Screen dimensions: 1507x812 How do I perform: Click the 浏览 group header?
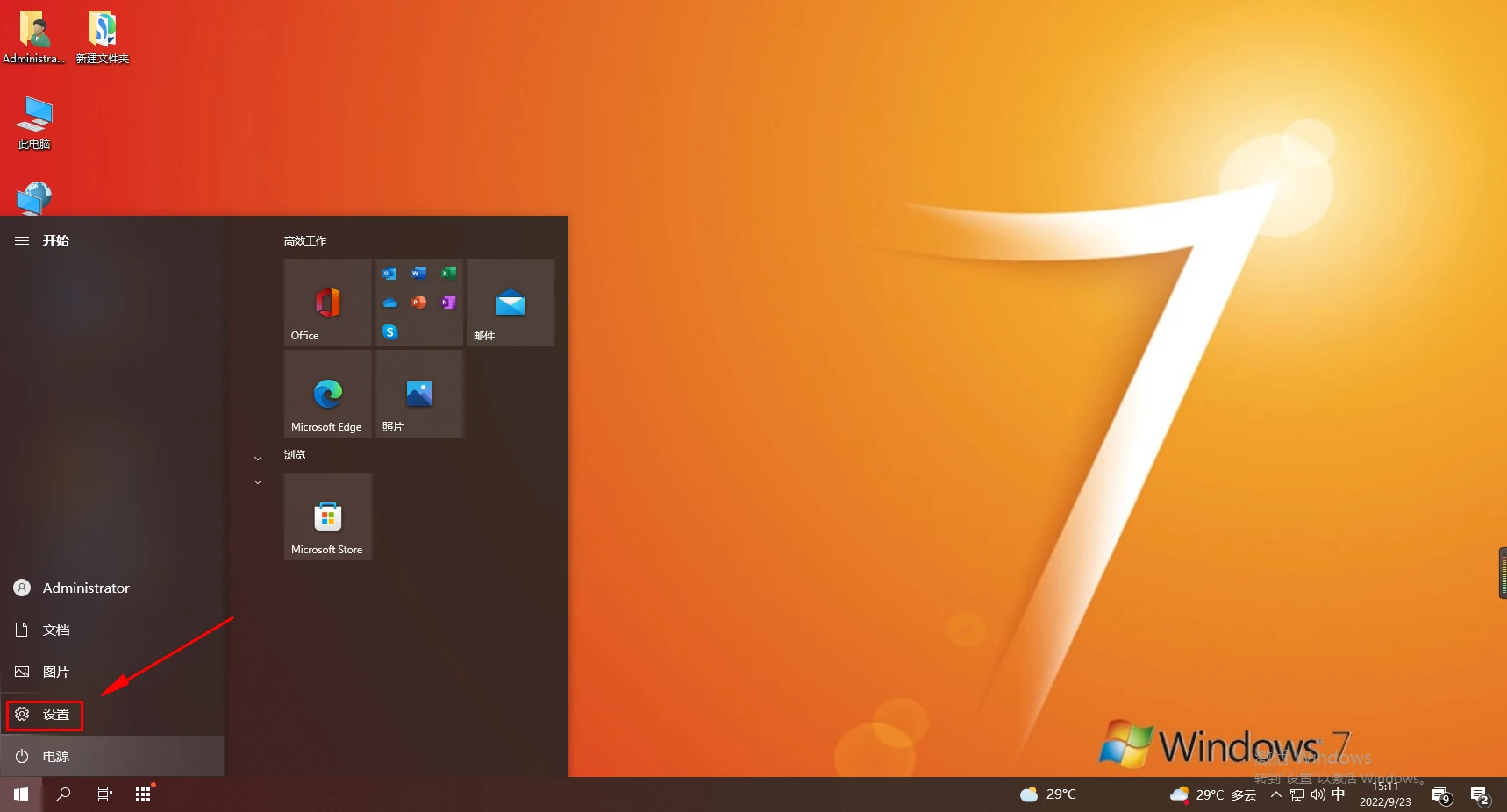(x=295, y=454)
